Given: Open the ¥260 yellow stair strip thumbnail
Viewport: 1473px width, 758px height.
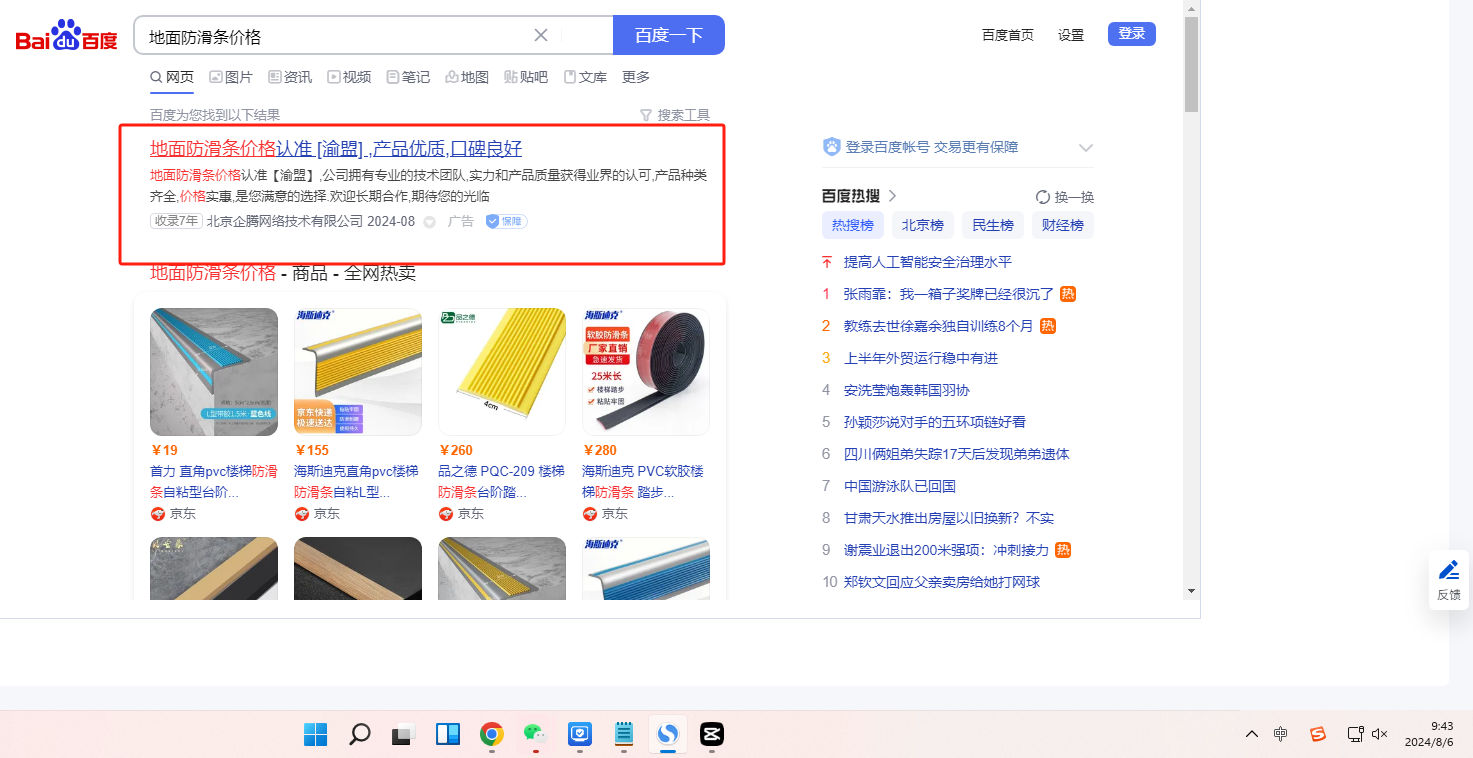Looking at the screenshot, I should click(x=502, y=372).
